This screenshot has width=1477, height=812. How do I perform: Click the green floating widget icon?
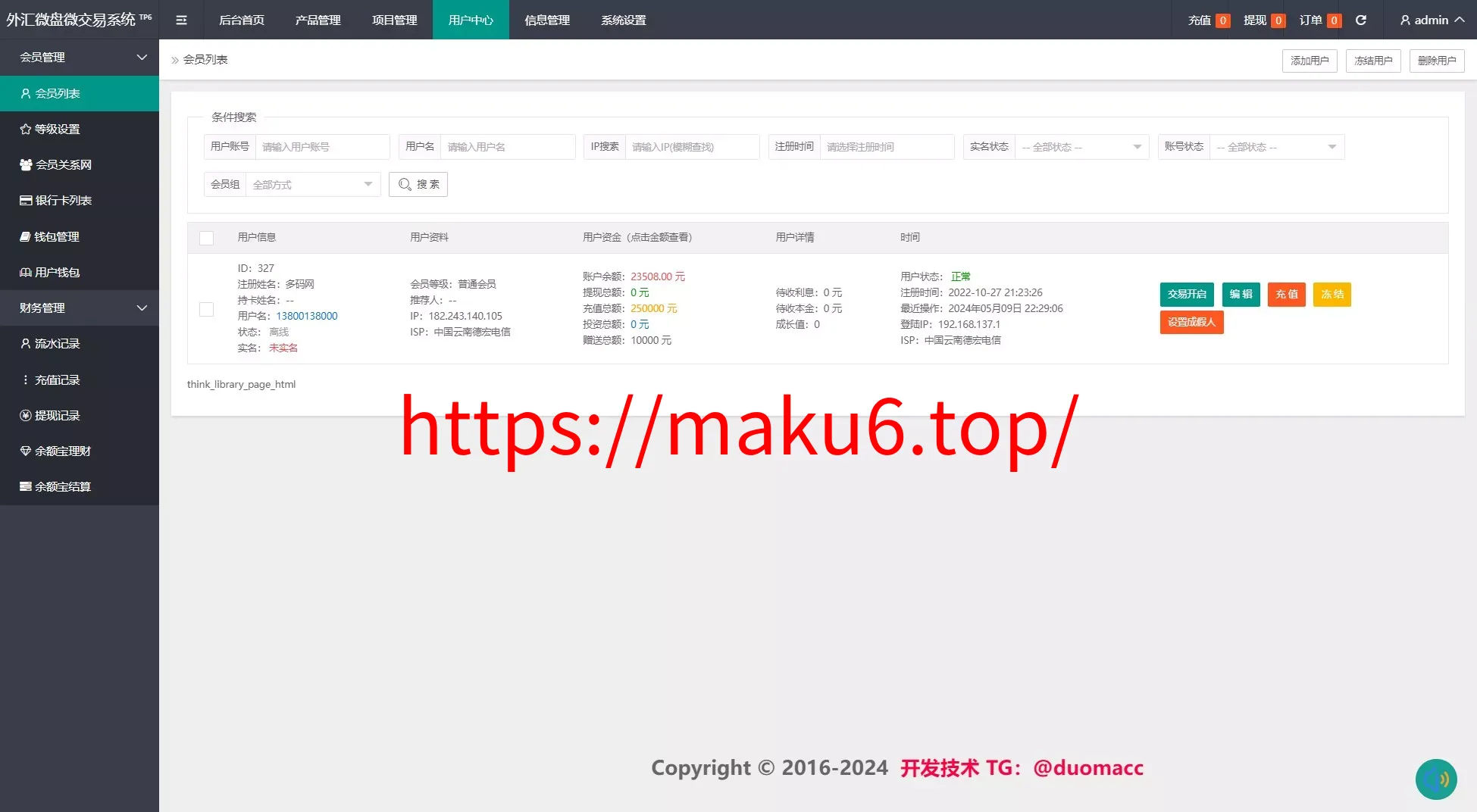coord(1436,779)
